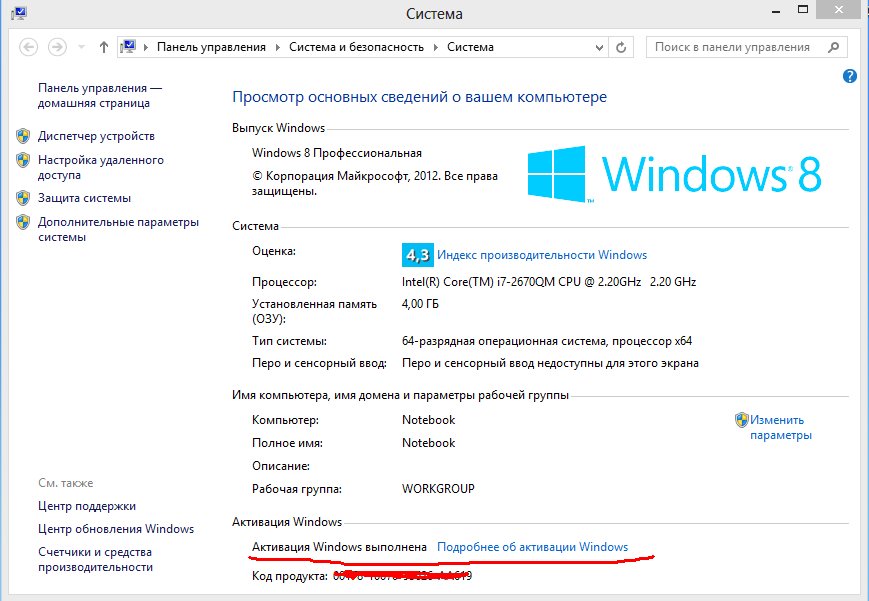Open help with the blue question icon
Screen dimensions: 869x601
tap(850, 76)
